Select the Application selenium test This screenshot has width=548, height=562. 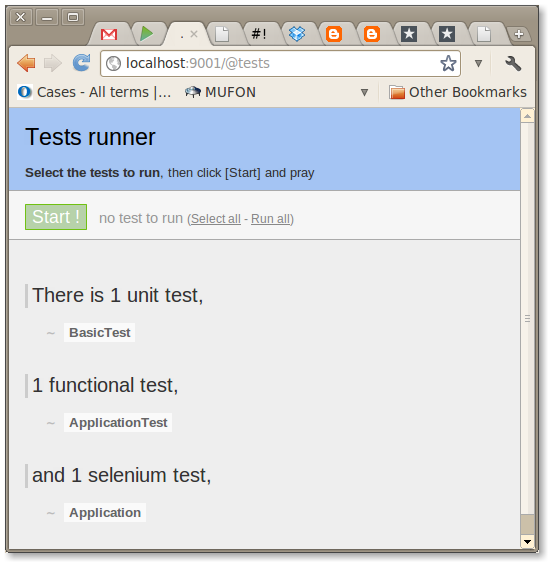[105, 513]
